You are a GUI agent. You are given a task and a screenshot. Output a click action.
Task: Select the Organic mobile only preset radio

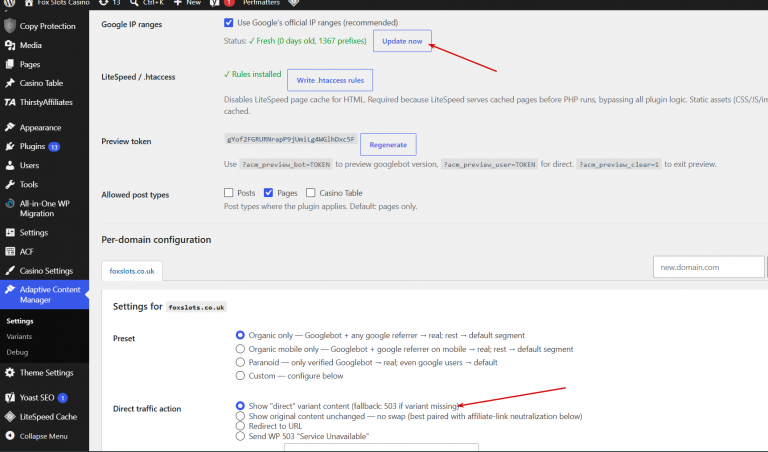point(240,349)
